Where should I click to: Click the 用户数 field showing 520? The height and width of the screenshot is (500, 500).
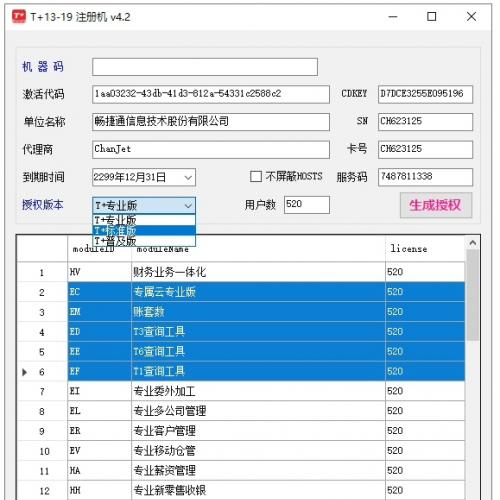pyautogui.click(x=307, y=205)
